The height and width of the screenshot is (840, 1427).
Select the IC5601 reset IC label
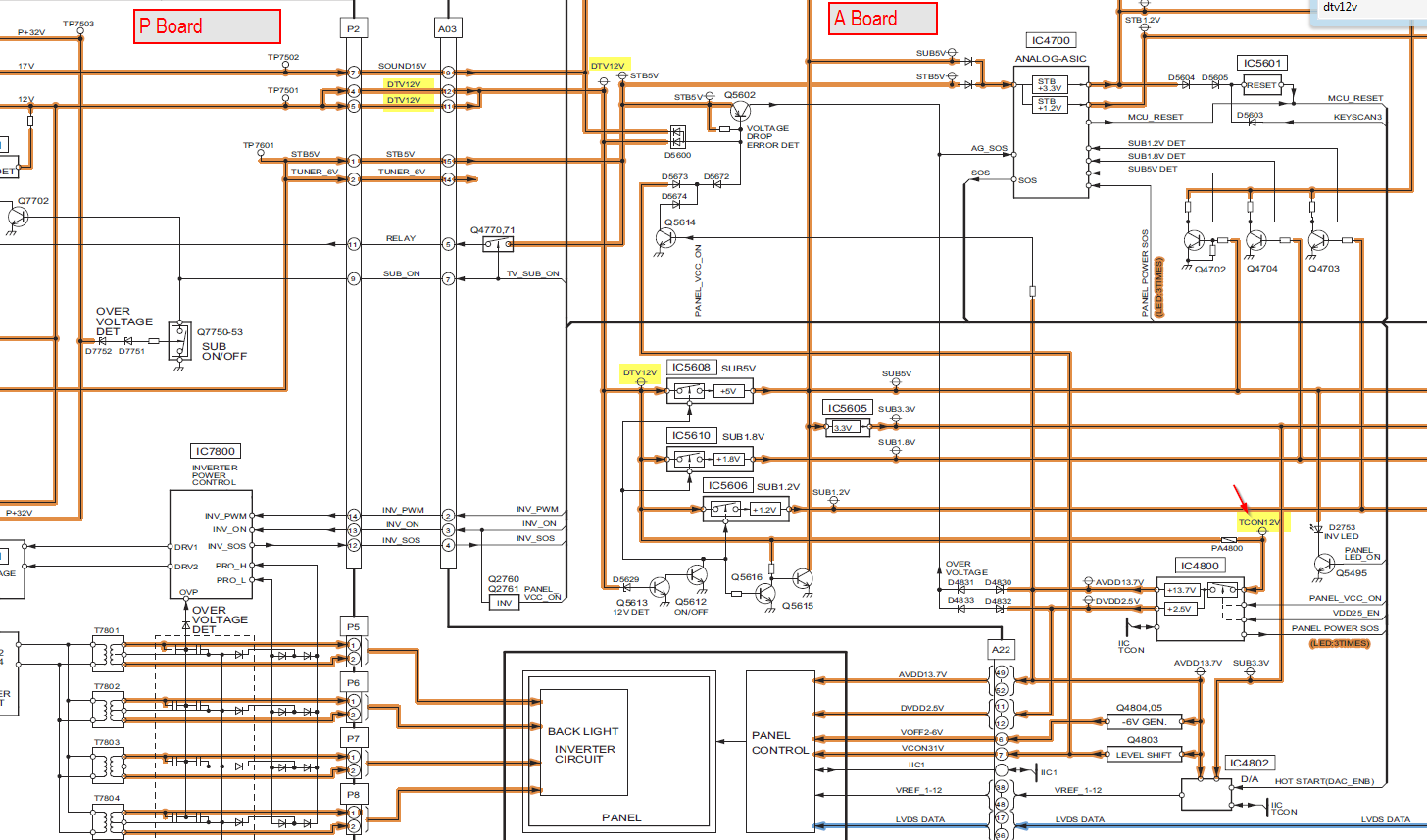click(1261, 64)
